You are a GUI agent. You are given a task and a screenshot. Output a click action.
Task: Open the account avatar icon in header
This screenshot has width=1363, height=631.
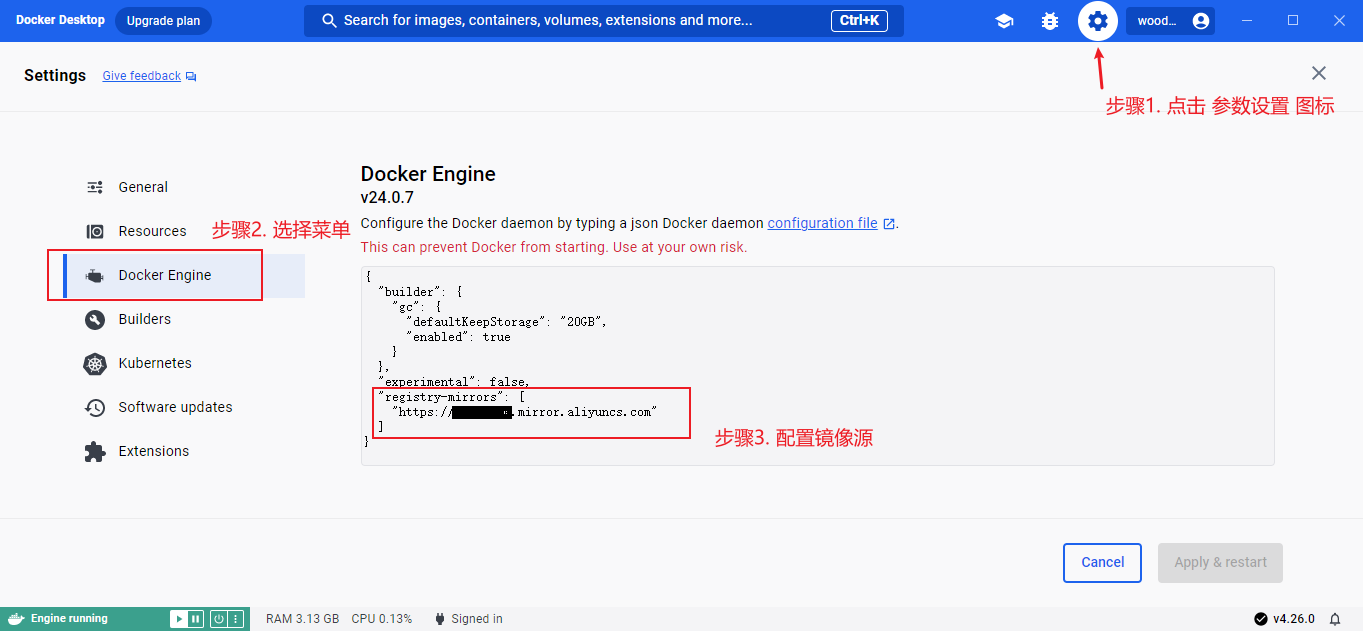tap(1201, 21)
